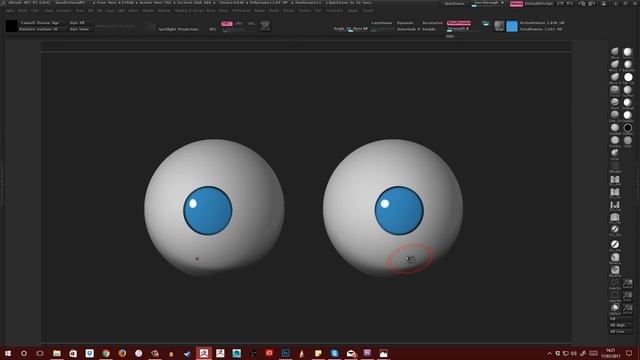Toggle the LazyMouse option
The image size is (640, 360).
tap(382, 23)
